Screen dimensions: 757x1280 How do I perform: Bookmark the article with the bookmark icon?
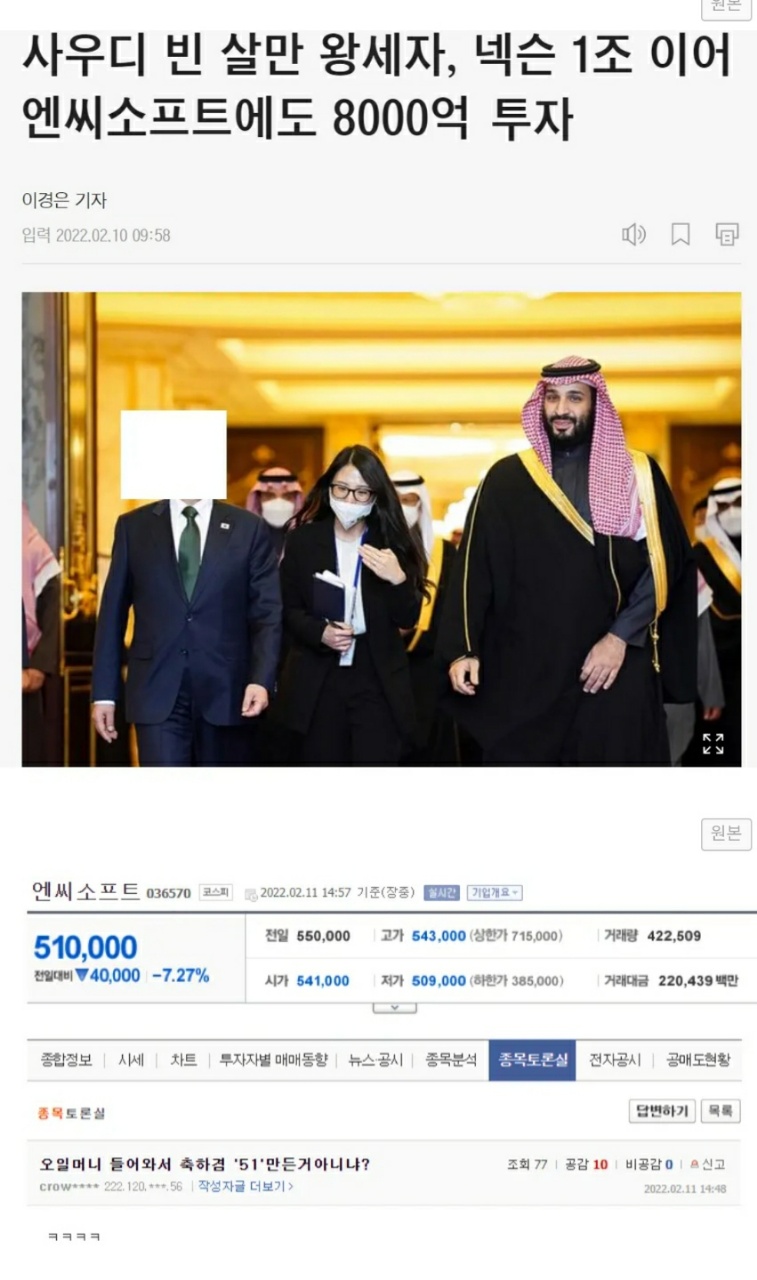click(680, 234)
